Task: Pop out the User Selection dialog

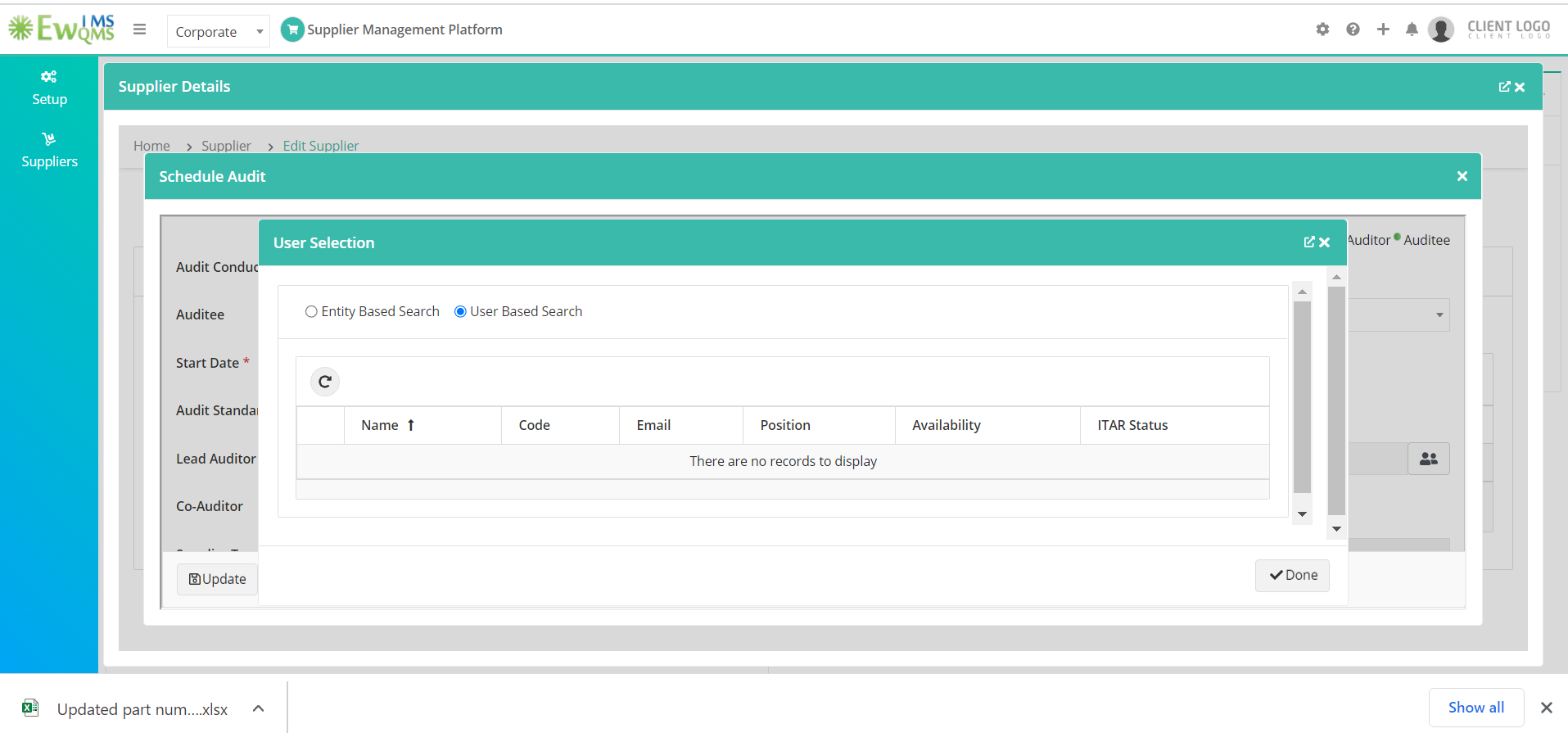Action: (1309, 242)
